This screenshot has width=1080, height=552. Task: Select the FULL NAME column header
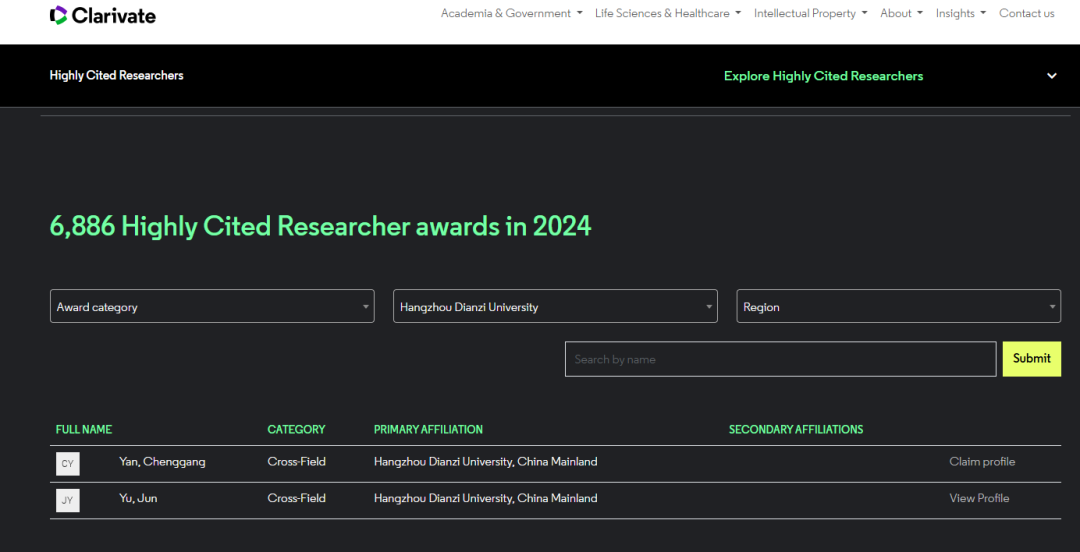tap(83, 429)
